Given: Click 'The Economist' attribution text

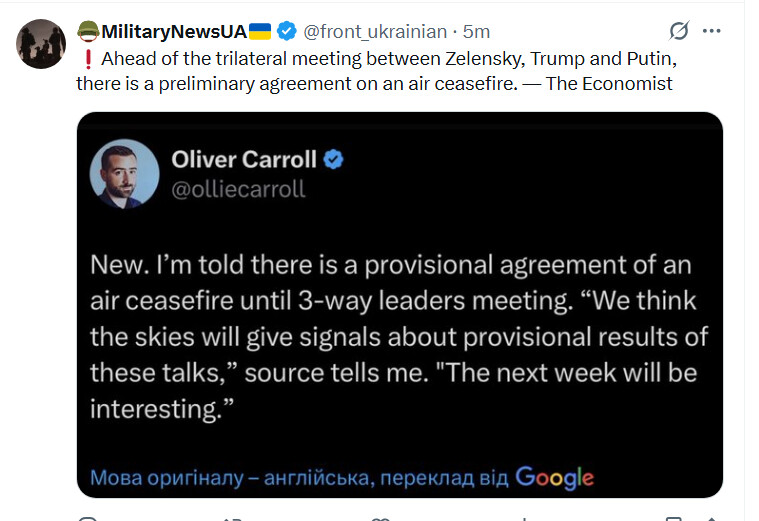Looking at the screenshot, I should [x=609, y=84].
